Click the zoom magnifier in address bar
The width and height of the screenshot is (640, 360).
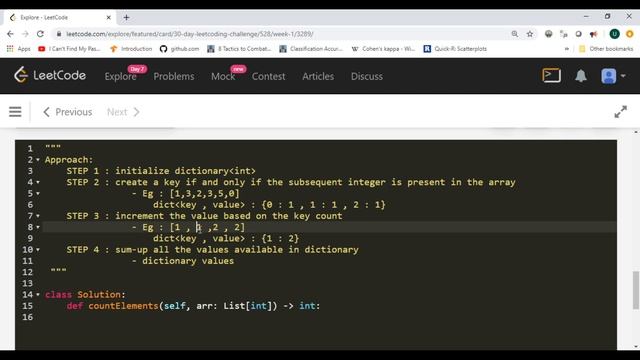coord(515,34)
